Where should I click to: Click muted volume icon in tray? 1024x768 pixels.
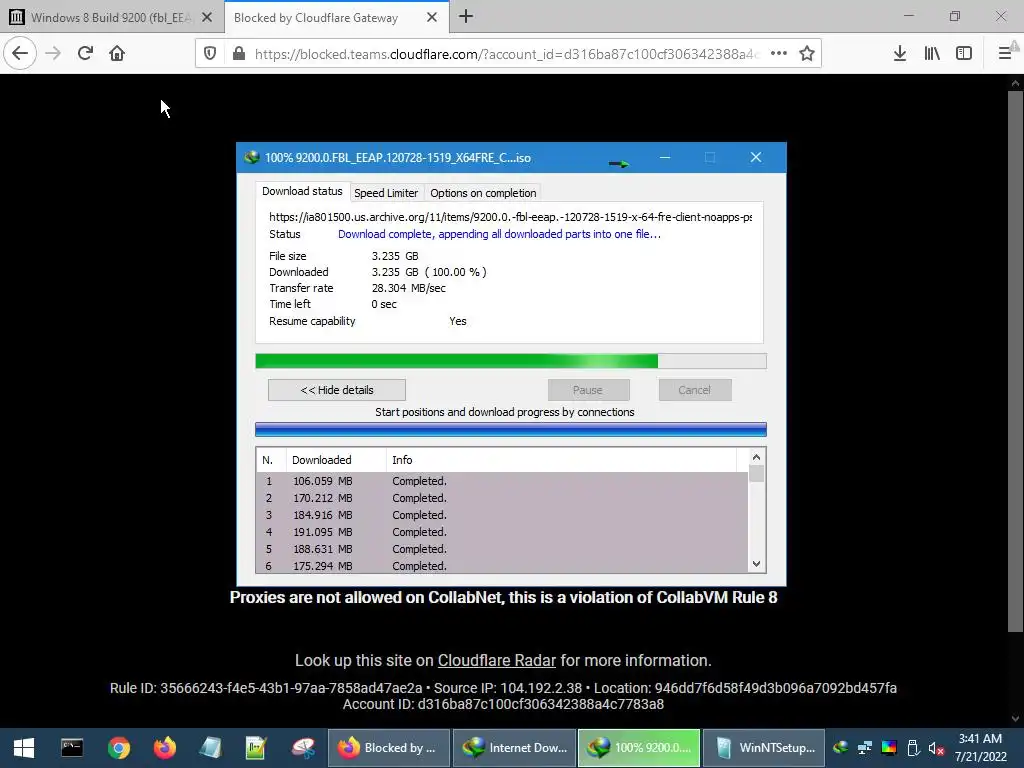tap(936, 748)
